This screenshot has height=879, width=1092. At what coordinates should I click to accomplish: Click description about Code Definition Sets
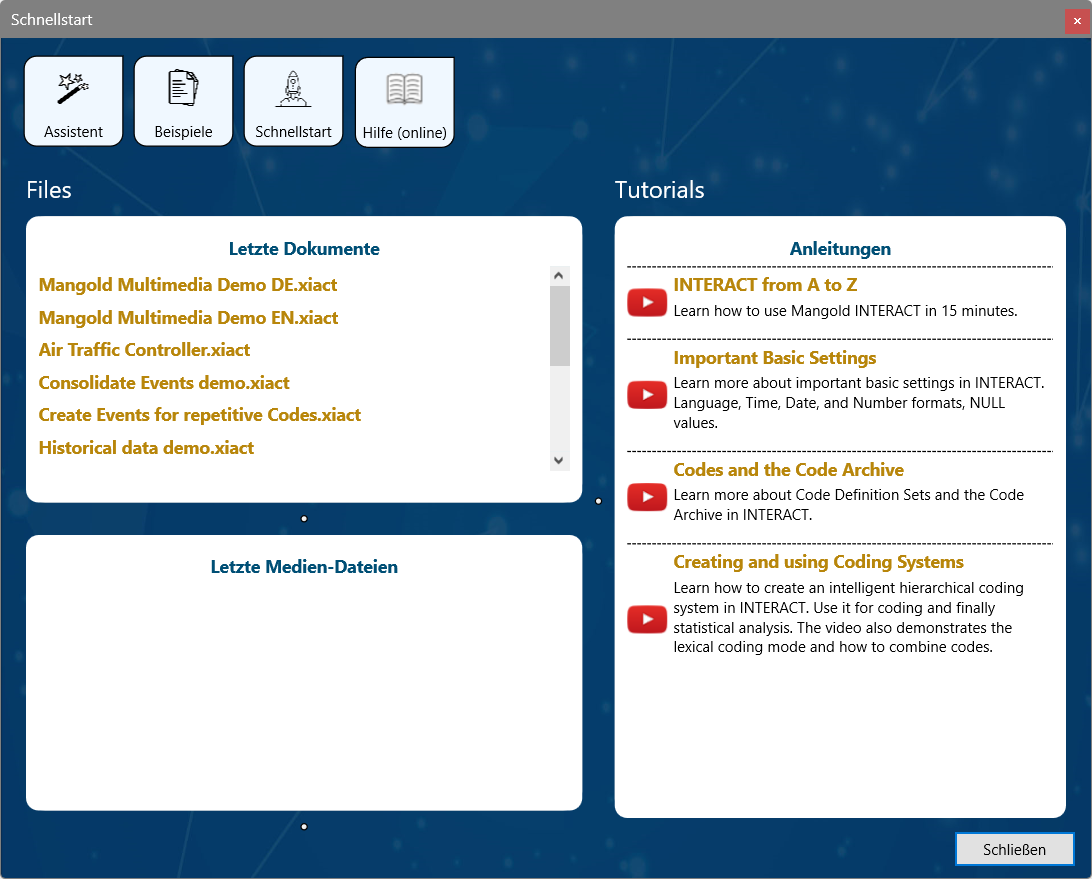pyautogui.click(x=848, y=505)
